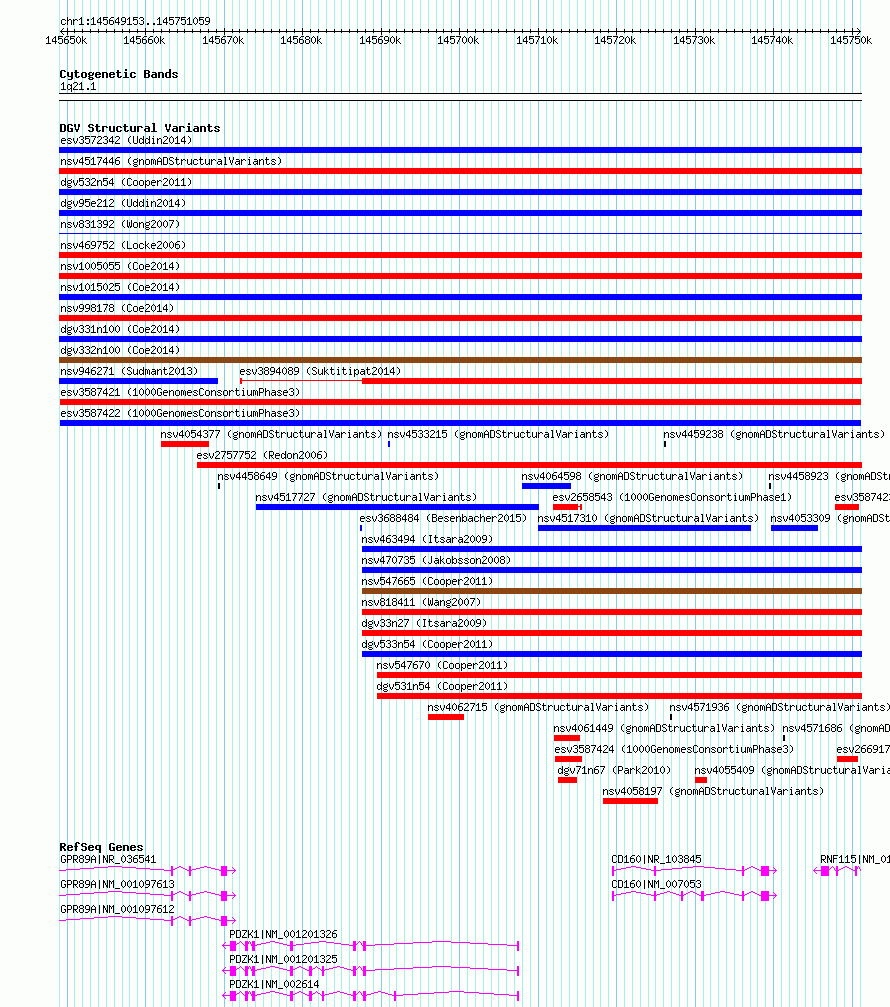Viewport: 890px width, 1007px height.
Task: Select the nsv831392 (Wong2007) variant
Action: pyautogui.click(x=120, y=224)
